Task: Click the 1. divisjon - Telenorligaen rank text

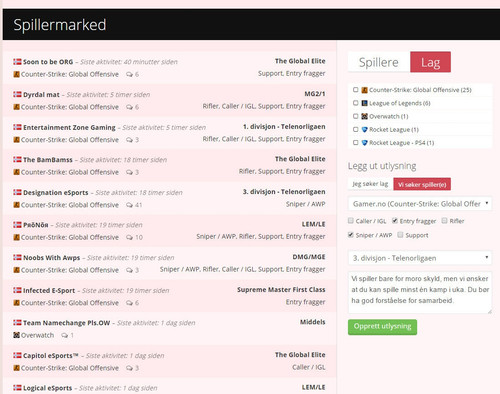Action: click(x=284, y=127)
